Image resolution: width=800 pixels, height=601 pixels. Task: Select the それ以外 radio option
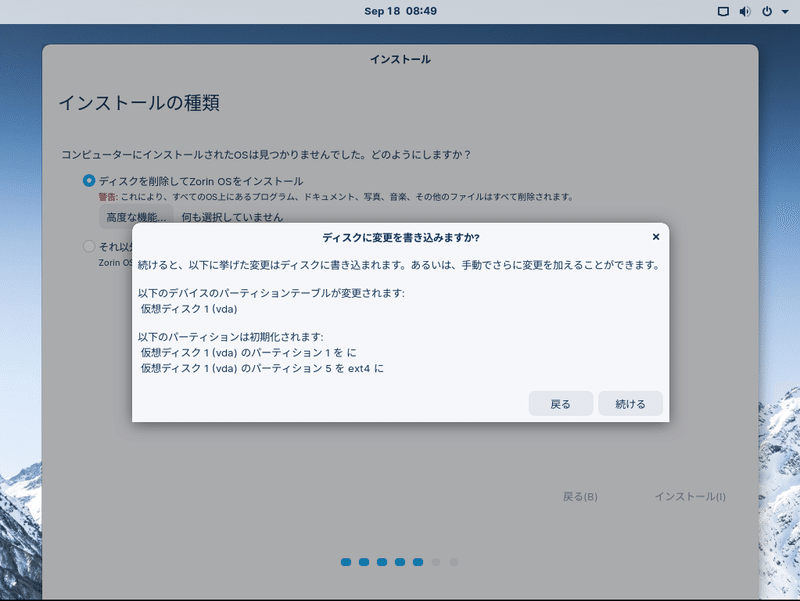pos(89,246)
